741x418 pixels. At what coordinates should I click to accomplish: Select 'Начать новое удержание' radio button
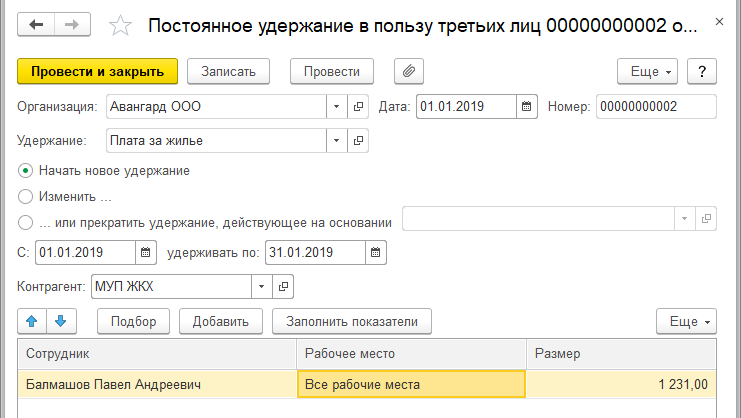click(26, 170)
